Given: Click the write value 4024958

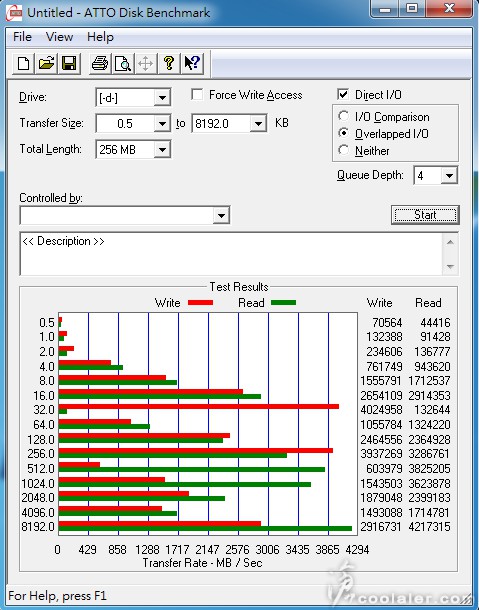Looking at the screenshot, I should (381, 410).
